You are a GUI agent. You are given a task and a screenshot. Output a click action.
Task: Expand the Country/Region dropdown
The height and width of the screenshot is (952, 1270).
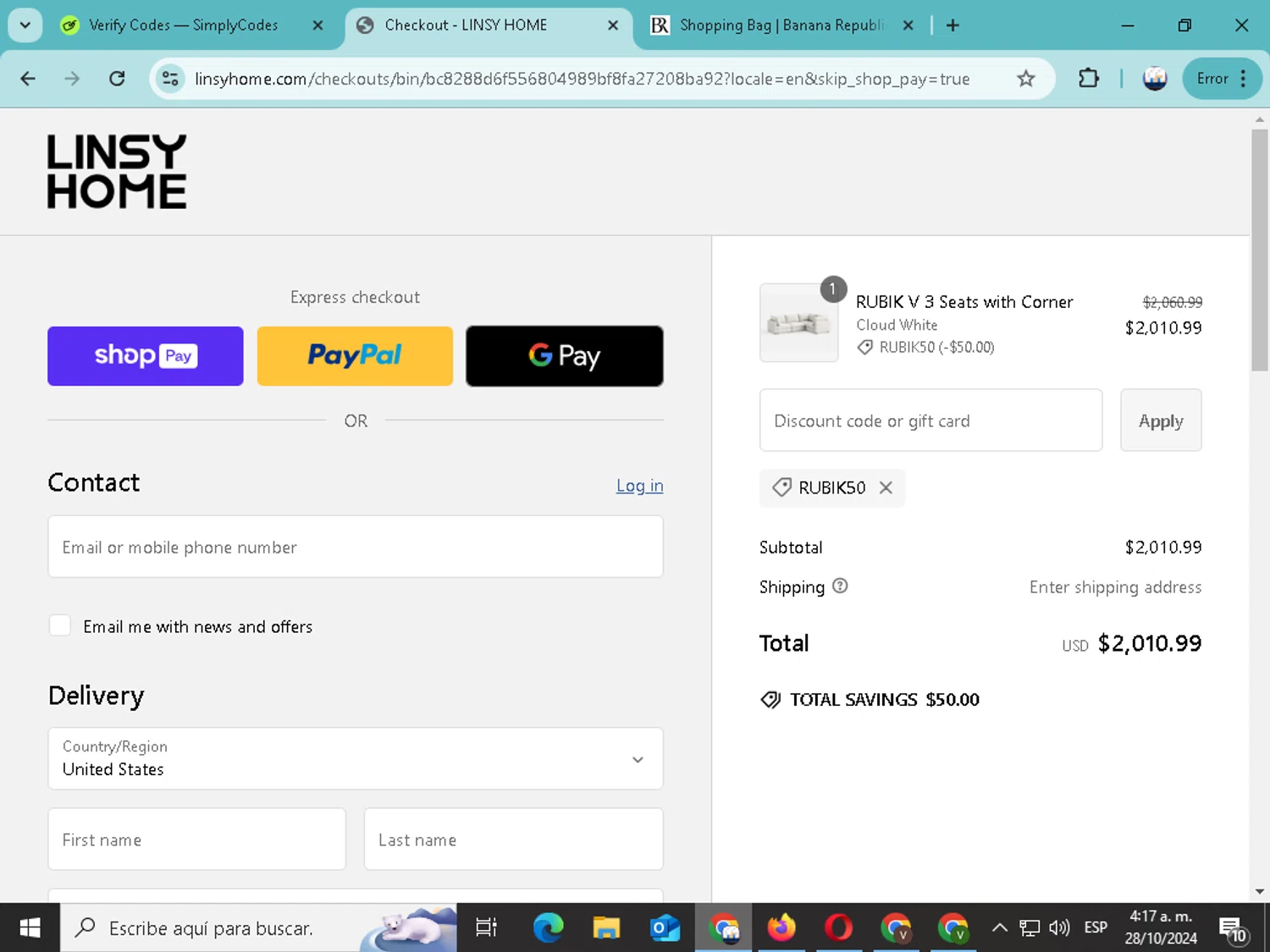coord(356,758)
